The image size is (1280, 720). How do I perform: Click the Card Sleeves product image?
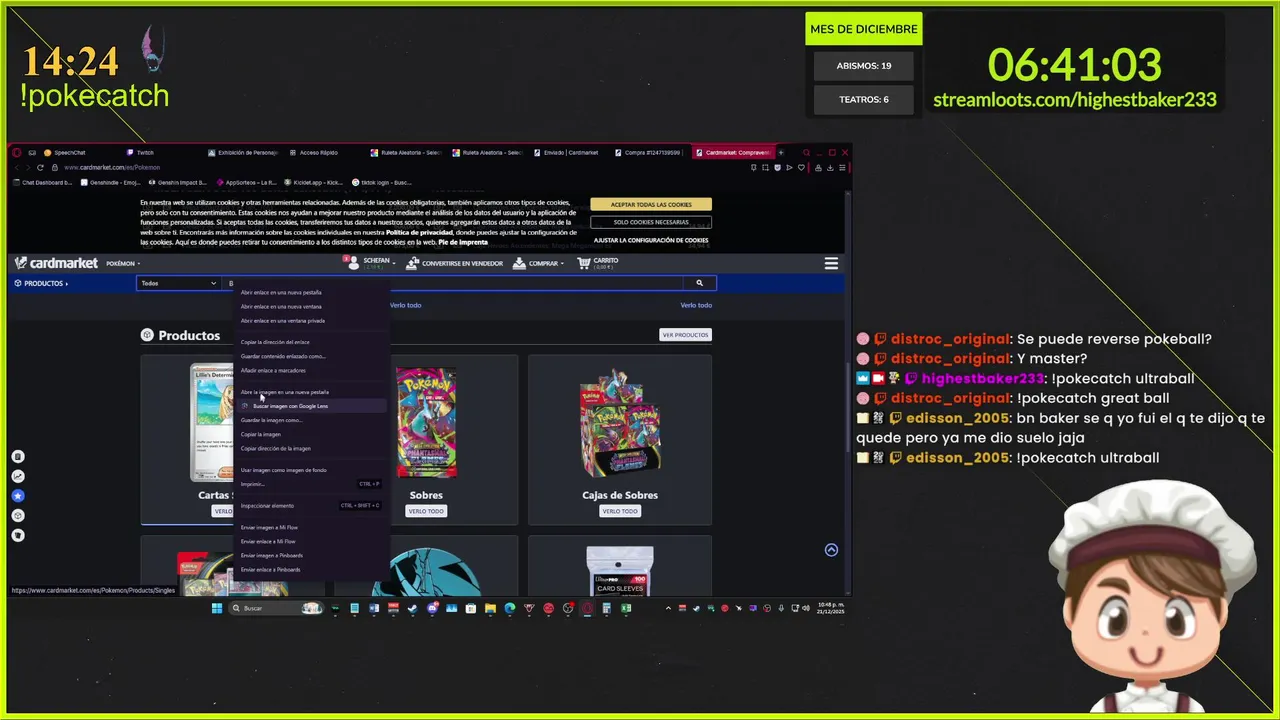[620, 571]
